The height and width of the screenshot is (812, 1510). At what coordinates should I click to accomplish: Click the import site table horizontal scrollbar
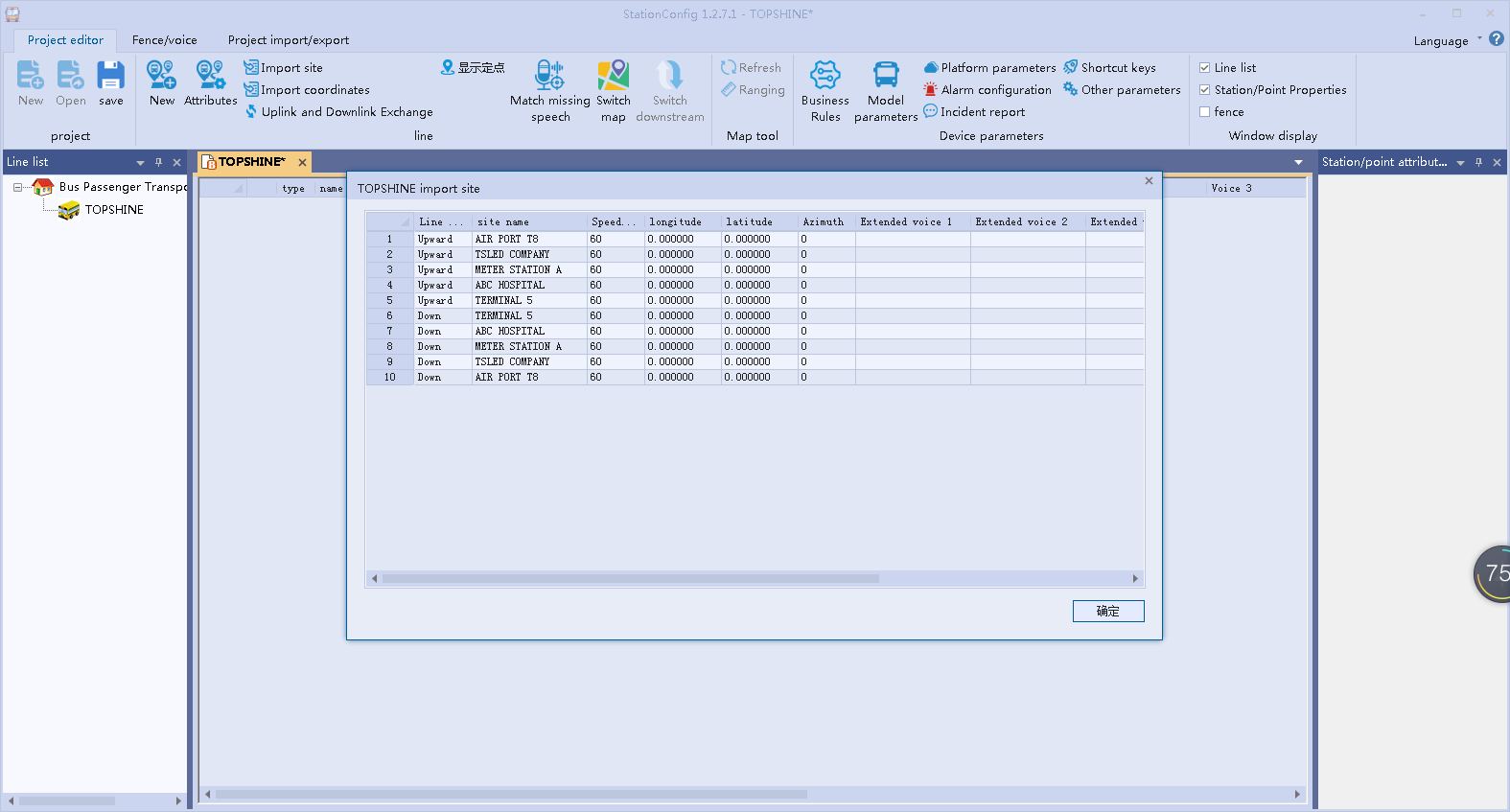630,579
